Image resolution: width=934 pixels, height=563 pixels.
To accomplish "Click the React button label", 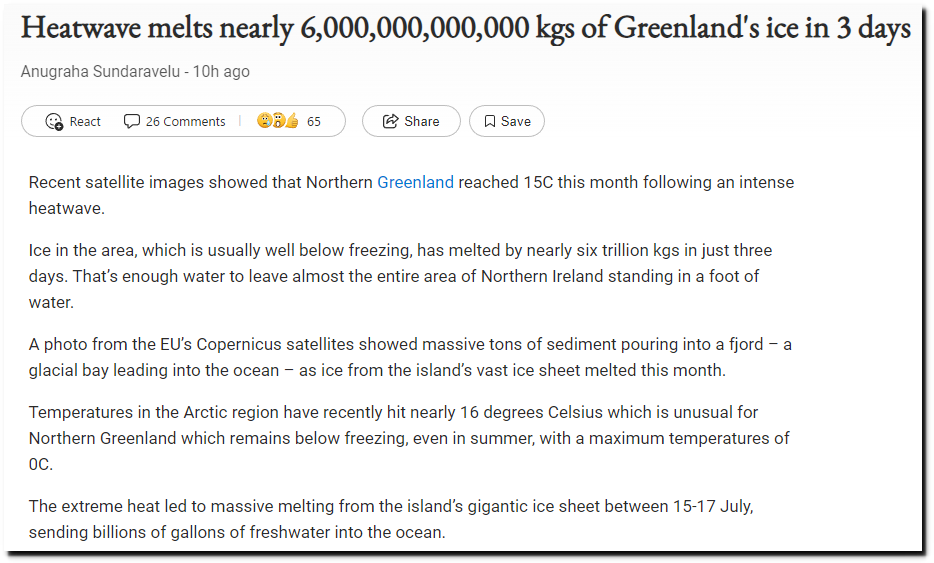I will coord(85,122).
